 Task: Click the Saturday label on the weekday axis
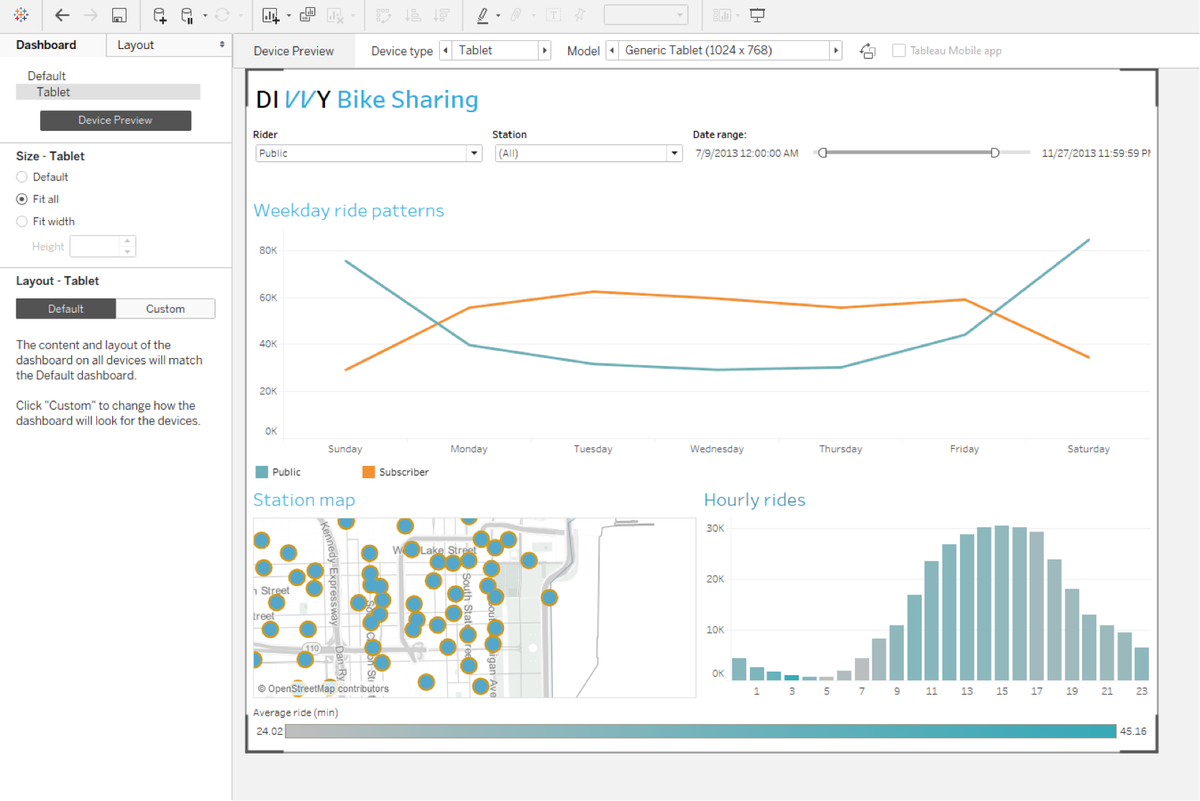pyautogui.click(x=1088, y=449)
